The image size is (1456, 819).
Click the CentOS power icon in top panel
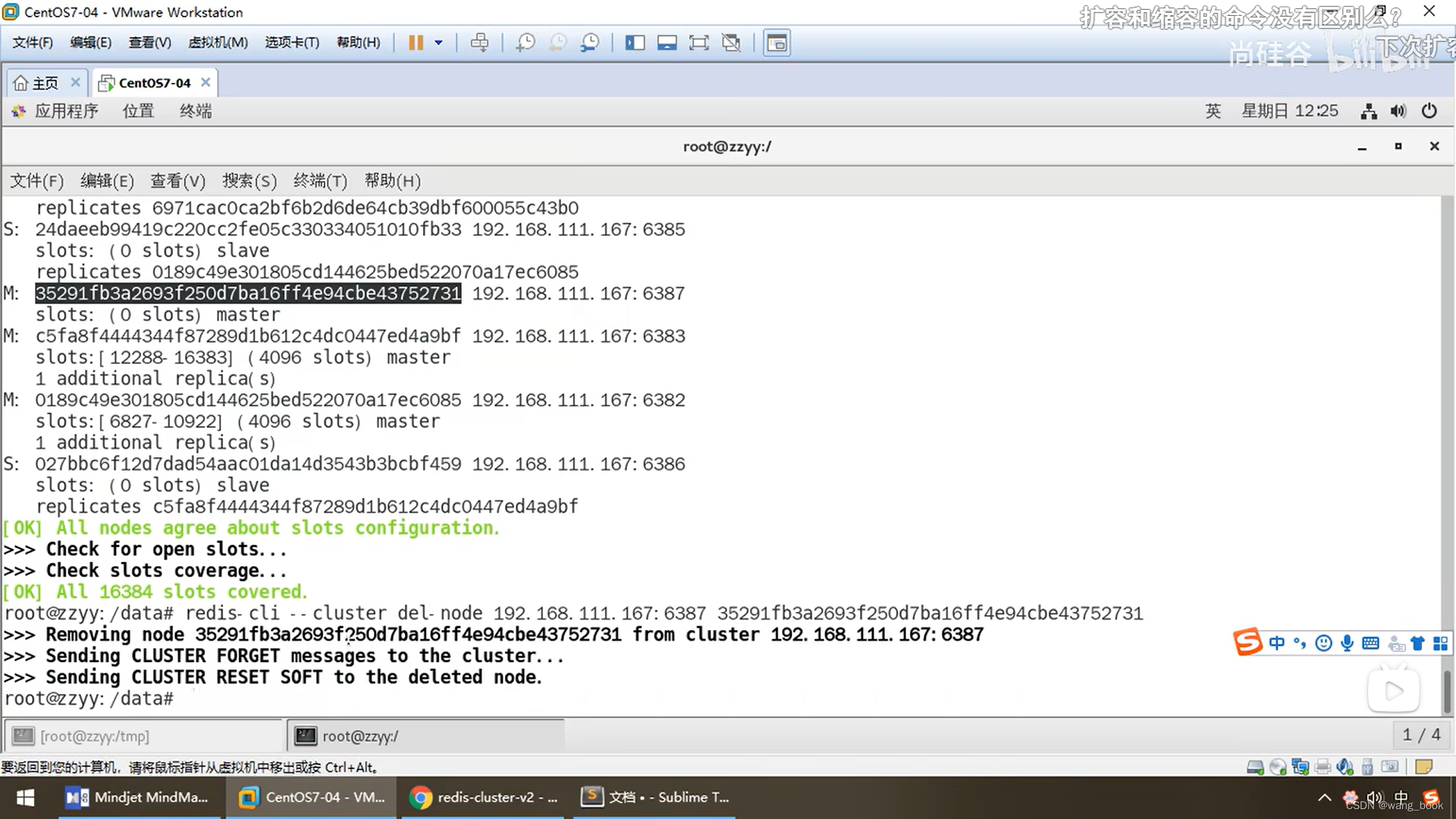(1429, 111)
